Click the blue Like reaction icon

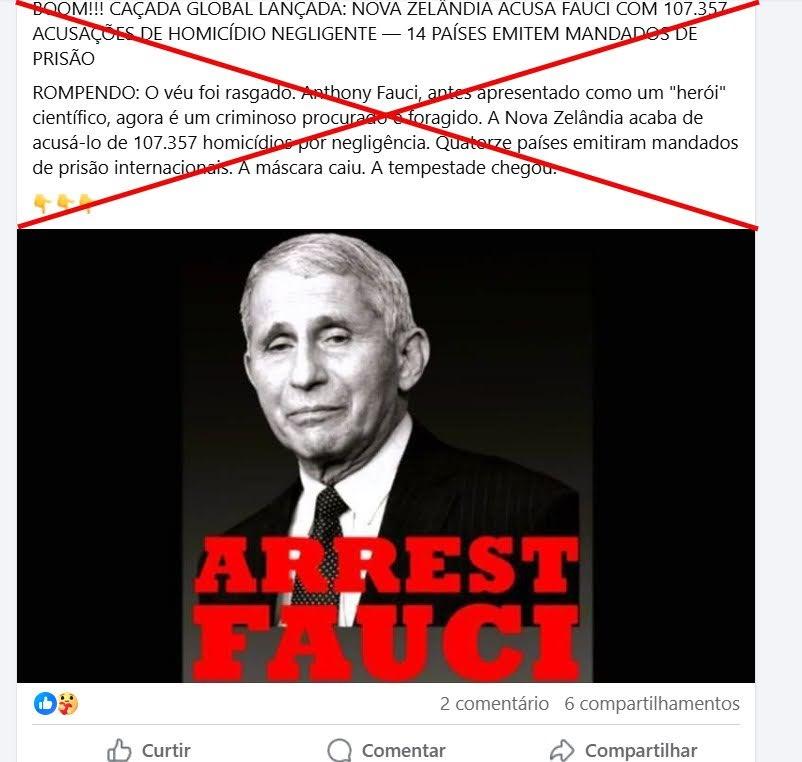[45, 703]
